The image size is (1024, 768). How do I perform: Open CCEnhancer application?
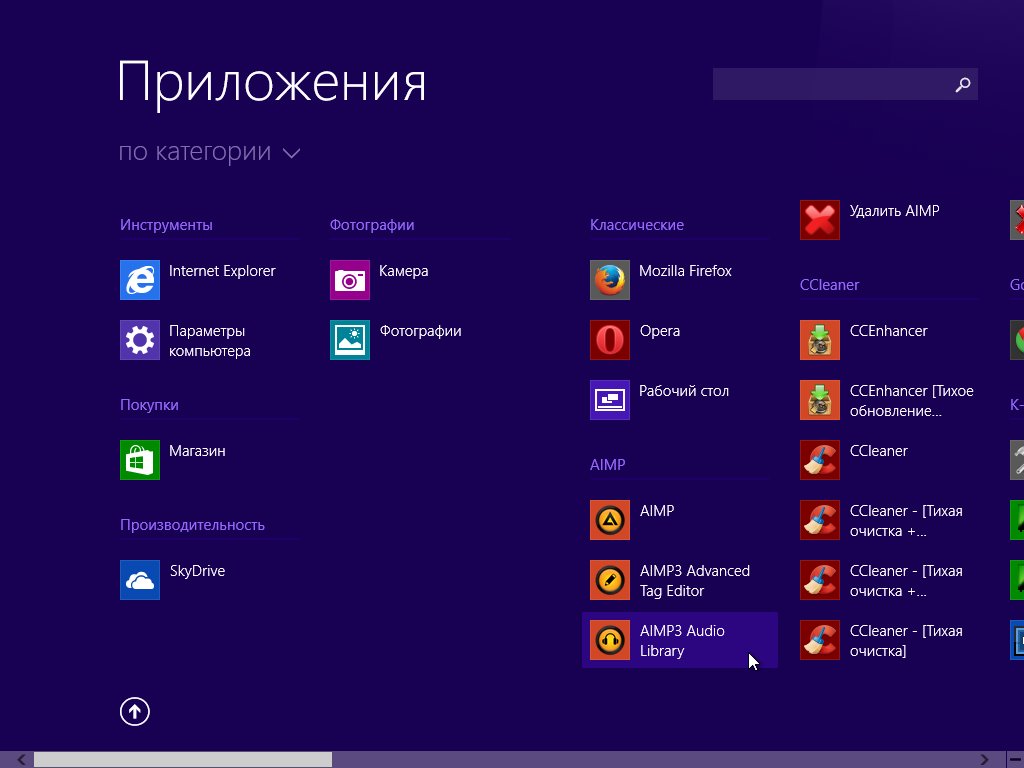820,340
